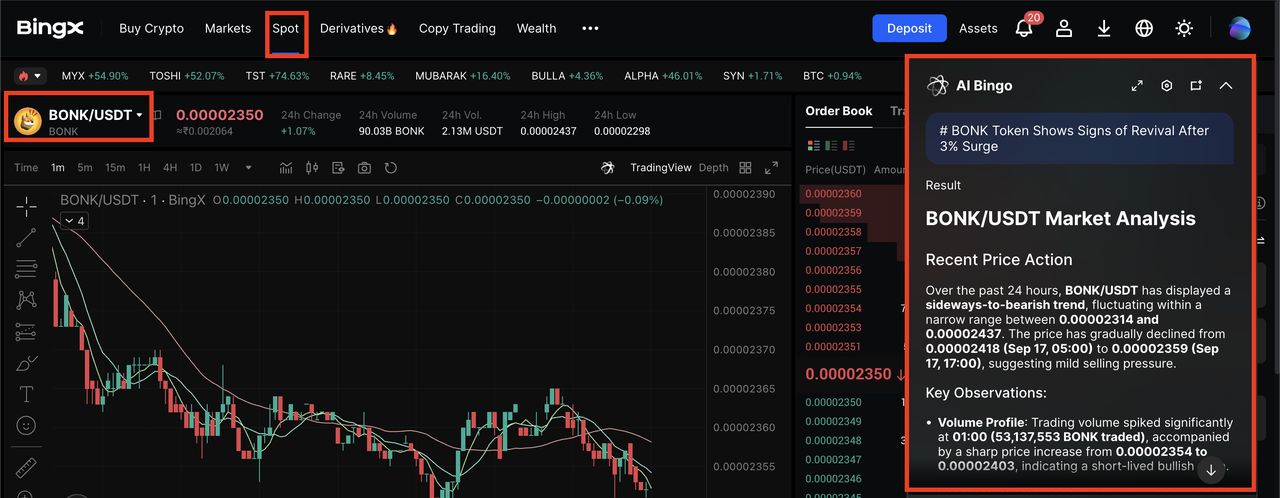This screenshot has height=498, width=1280.
Task: Open AI Bingo settings hexagon icon
Action: click(x=1166, y=86)
